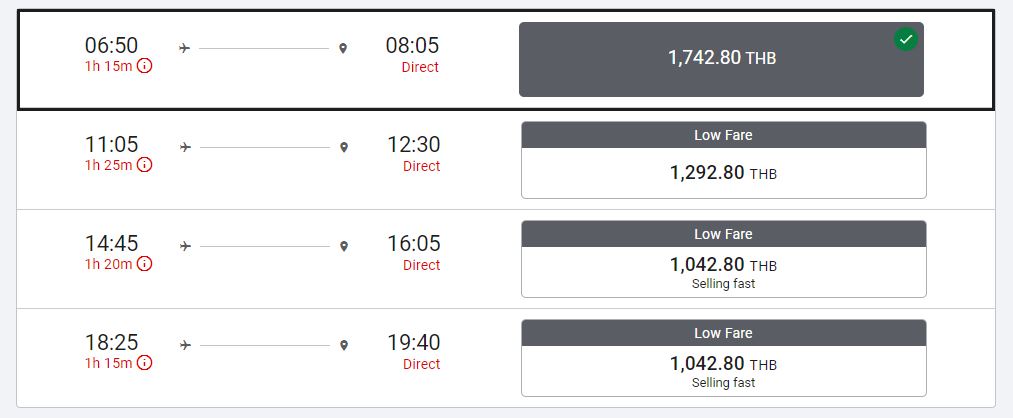Click Direct label under 16:05 arrival

click(x=421, y=265)
